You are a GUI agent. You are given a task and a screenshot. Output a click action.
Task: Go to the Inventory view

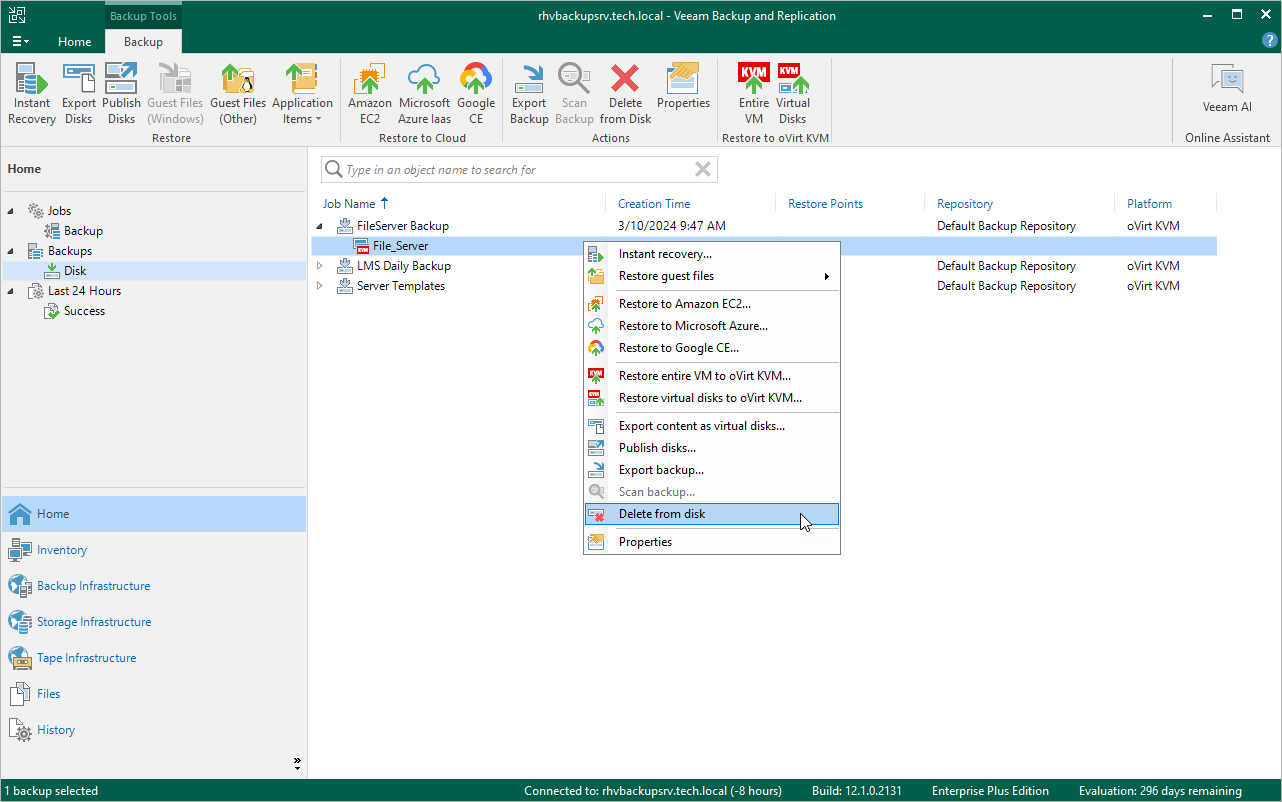[154, 550]
